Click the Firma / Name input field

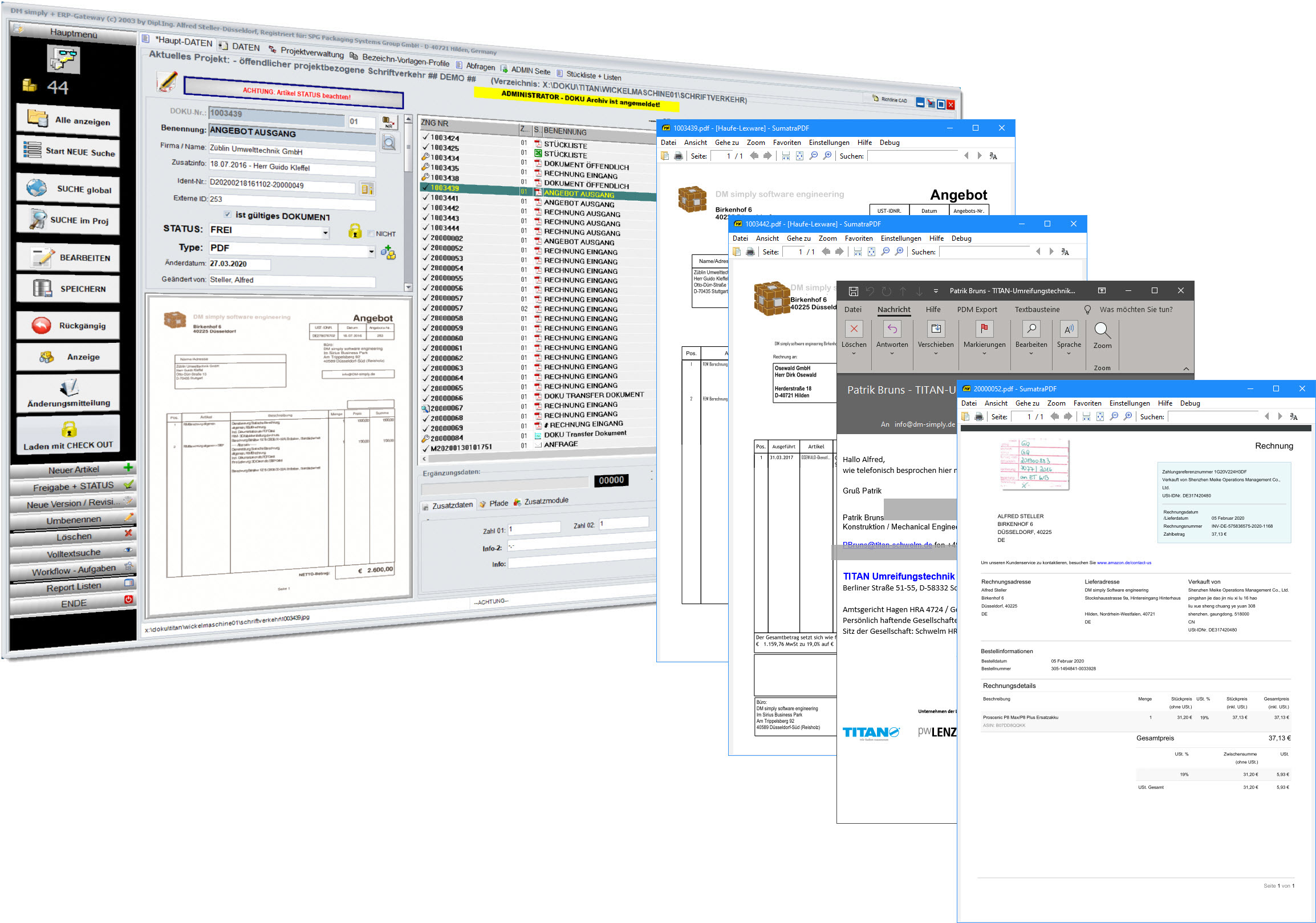[292, 151]
